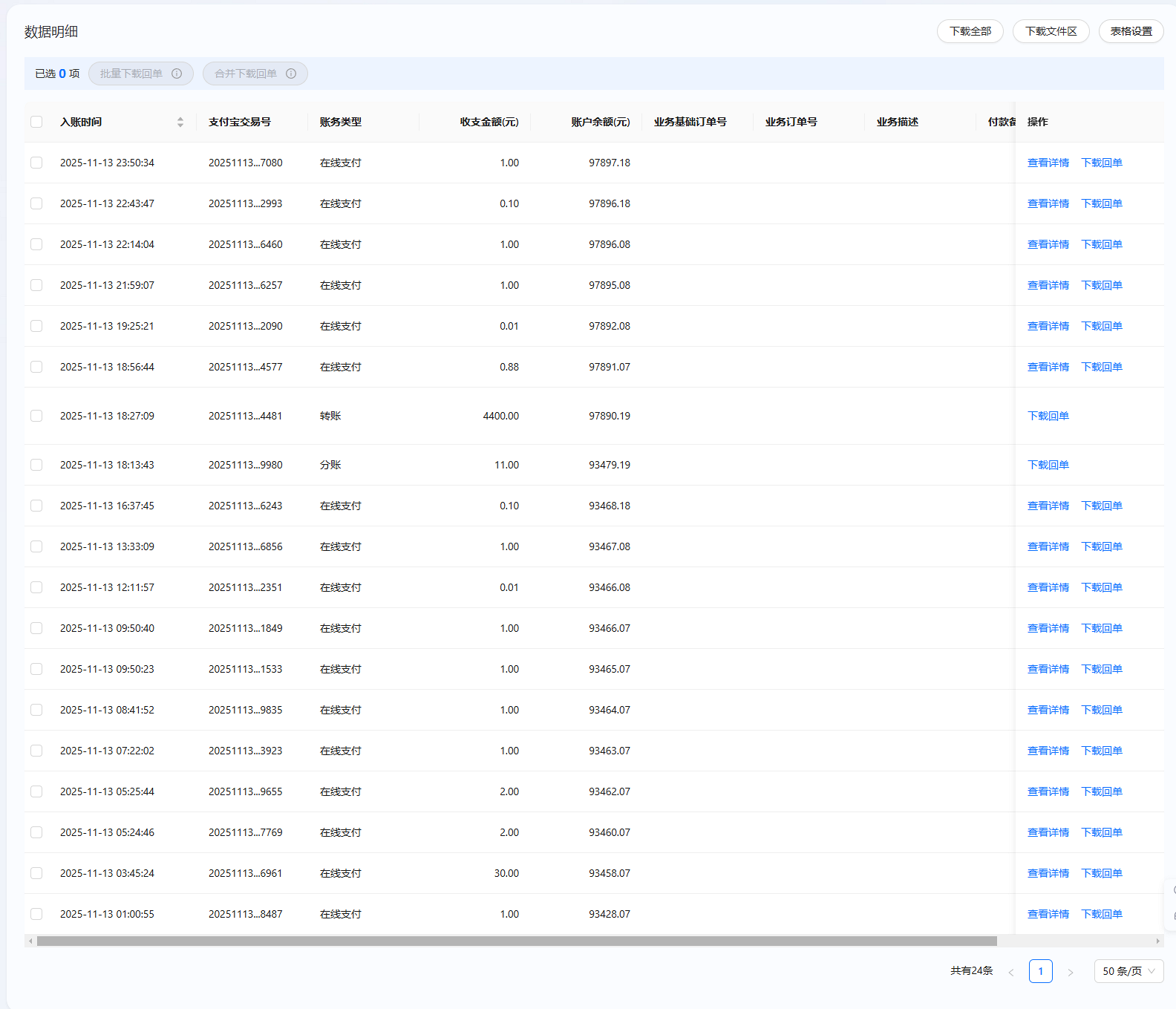Click right arrow of horizontal scrollbar

[x=1157, y=941]
